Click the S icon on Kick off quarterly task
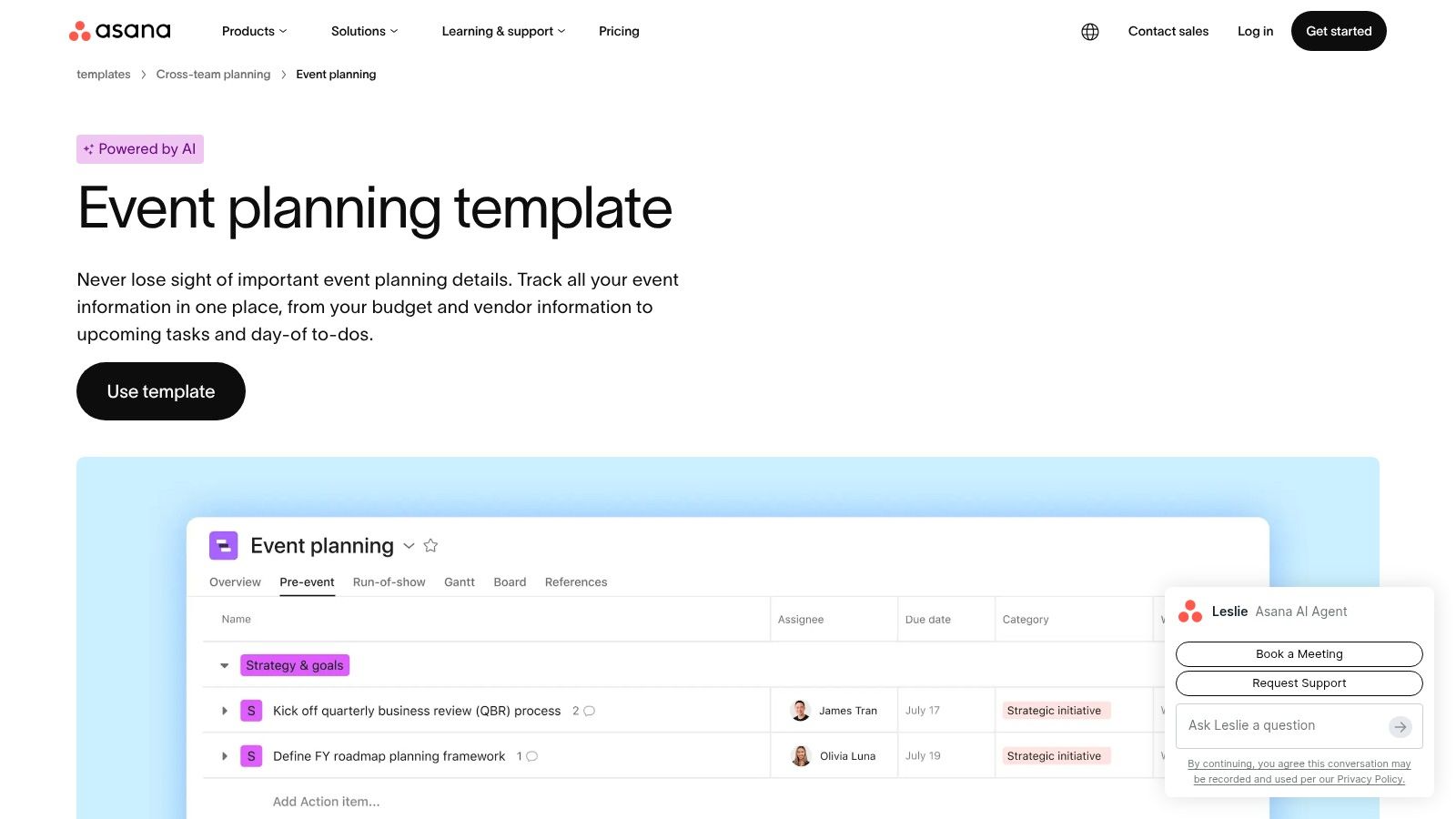This screenshot has height=819, width=1456. [251, 711]
